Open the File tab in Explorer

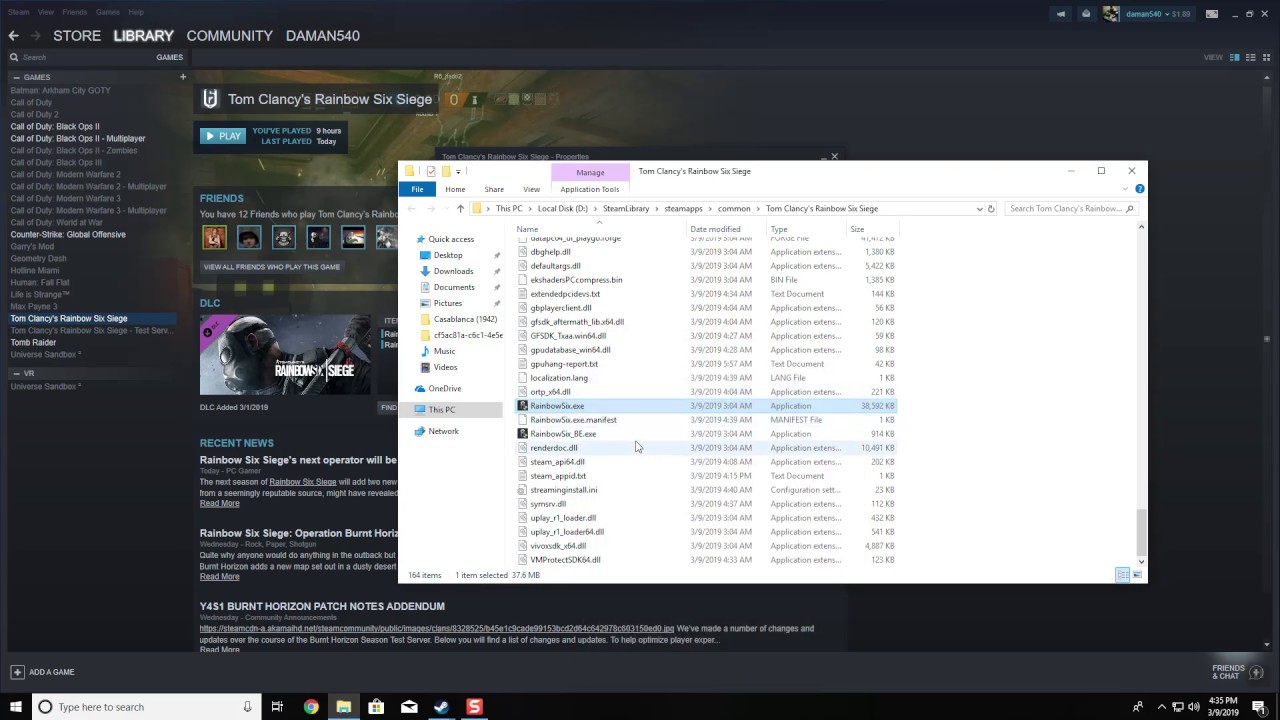[x=417, y=189]
